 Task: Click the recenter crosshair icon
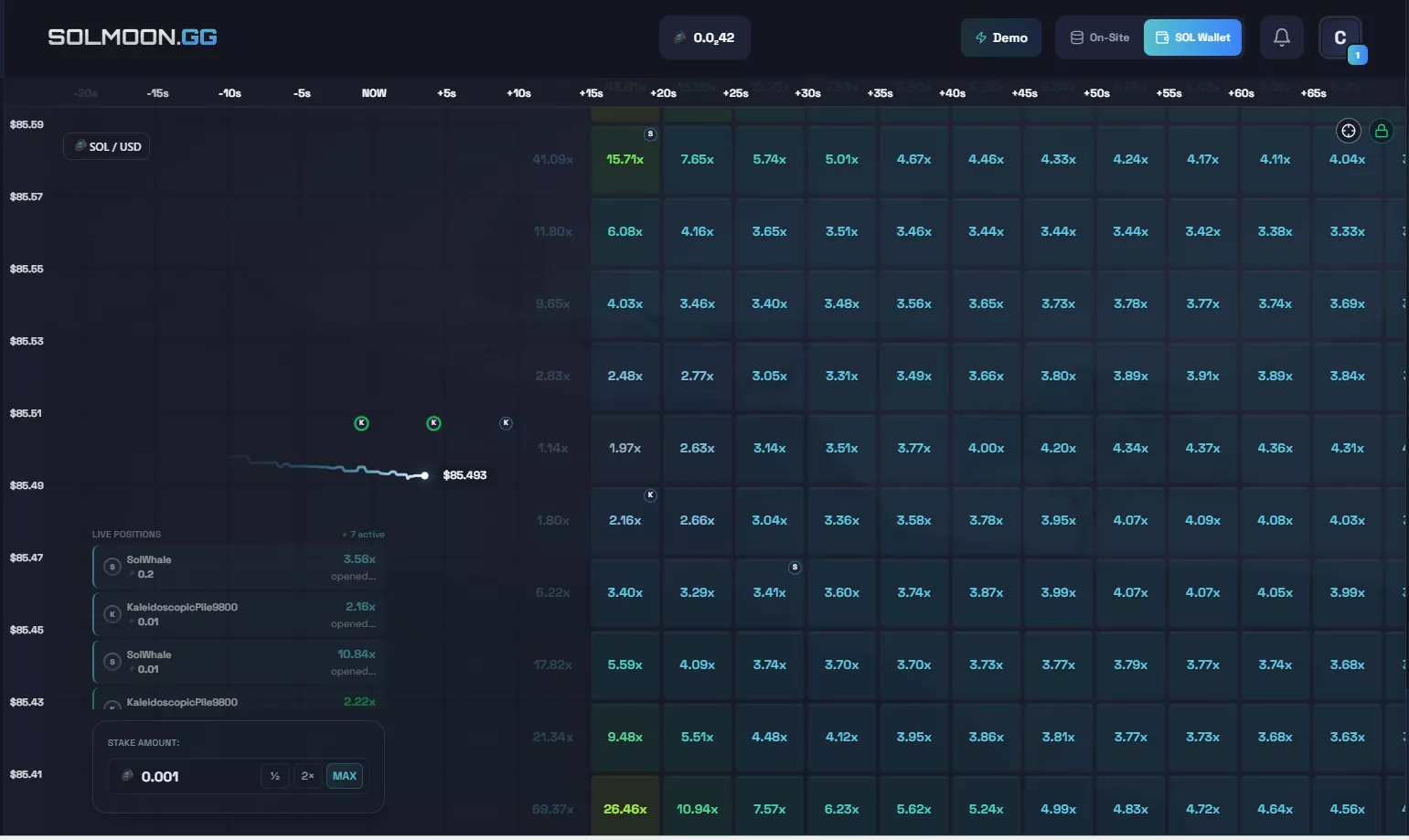click(1348, 131)
